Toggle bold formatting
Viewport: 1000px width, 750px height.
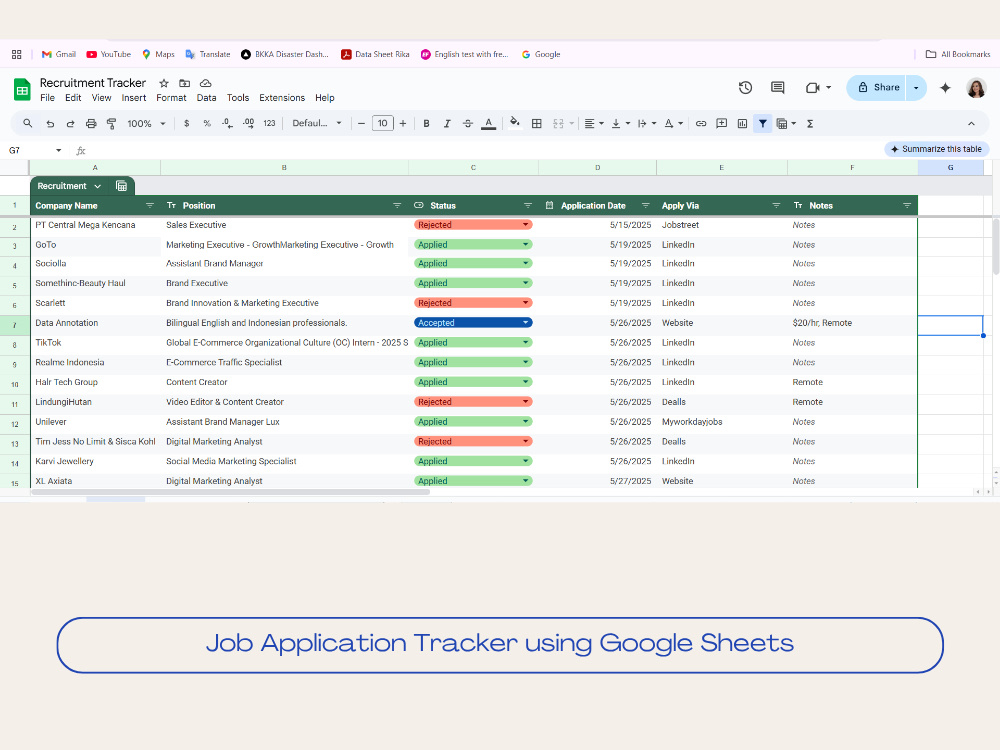[x=426, y=124]
